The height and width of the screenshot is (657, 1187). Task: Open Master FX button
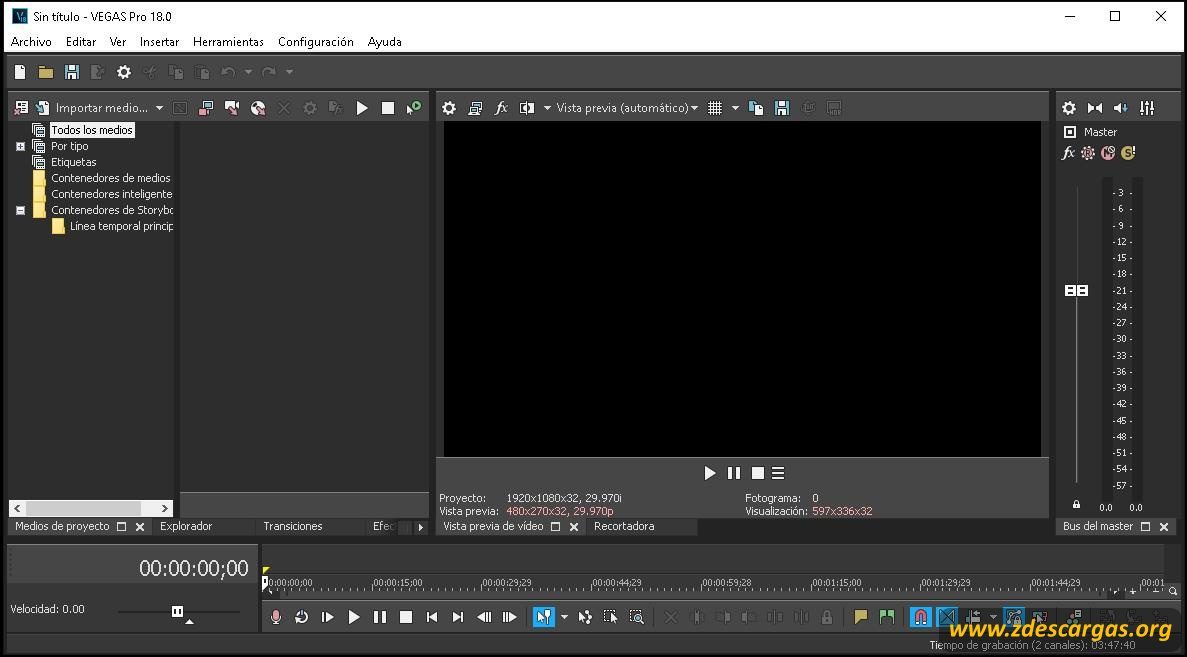[1068, 153]
